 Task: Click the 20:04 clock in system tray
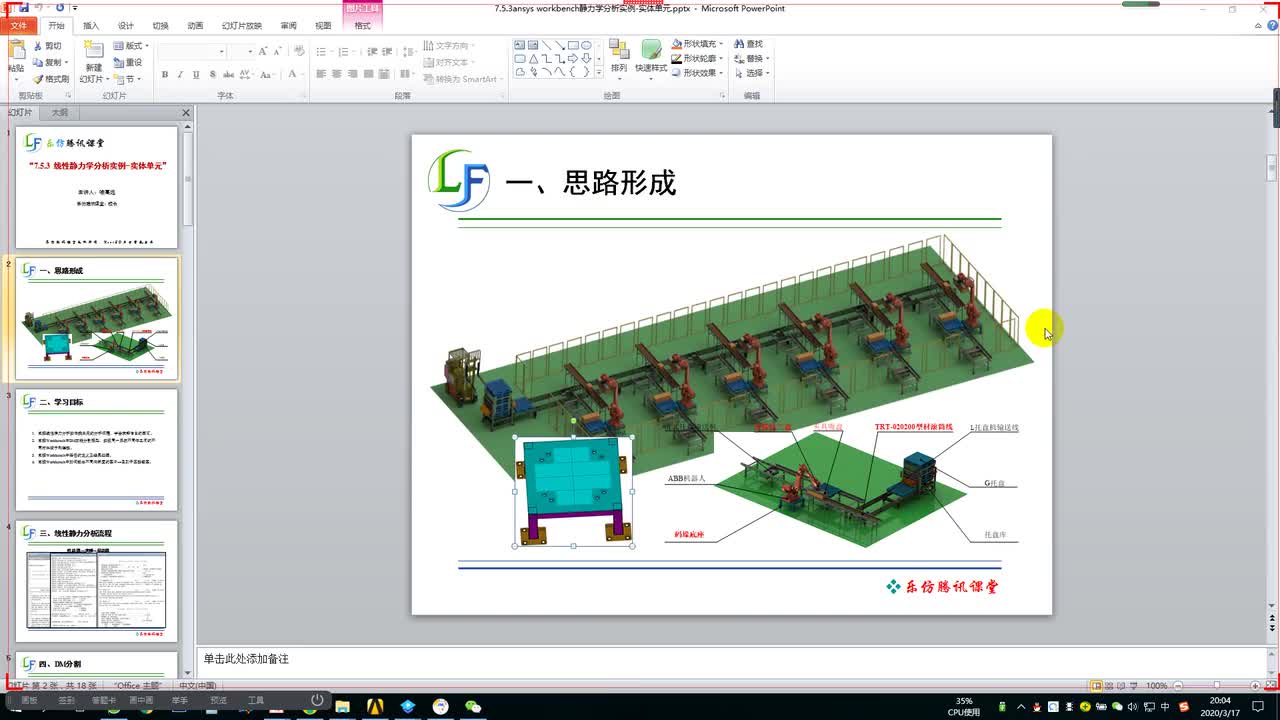[1220, 700]
